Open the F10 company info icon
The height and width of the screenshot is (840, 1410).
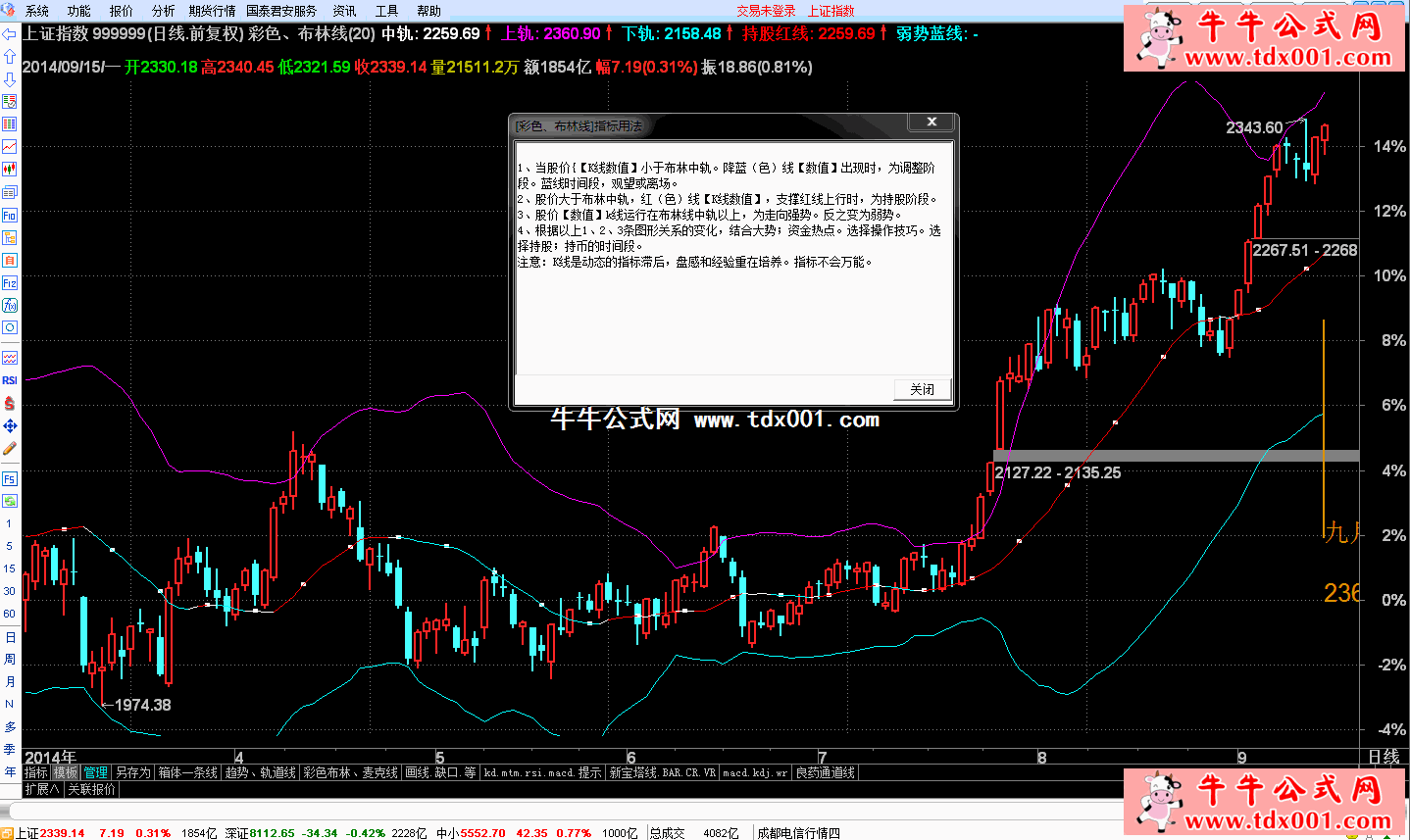click(x=9, y=215)
